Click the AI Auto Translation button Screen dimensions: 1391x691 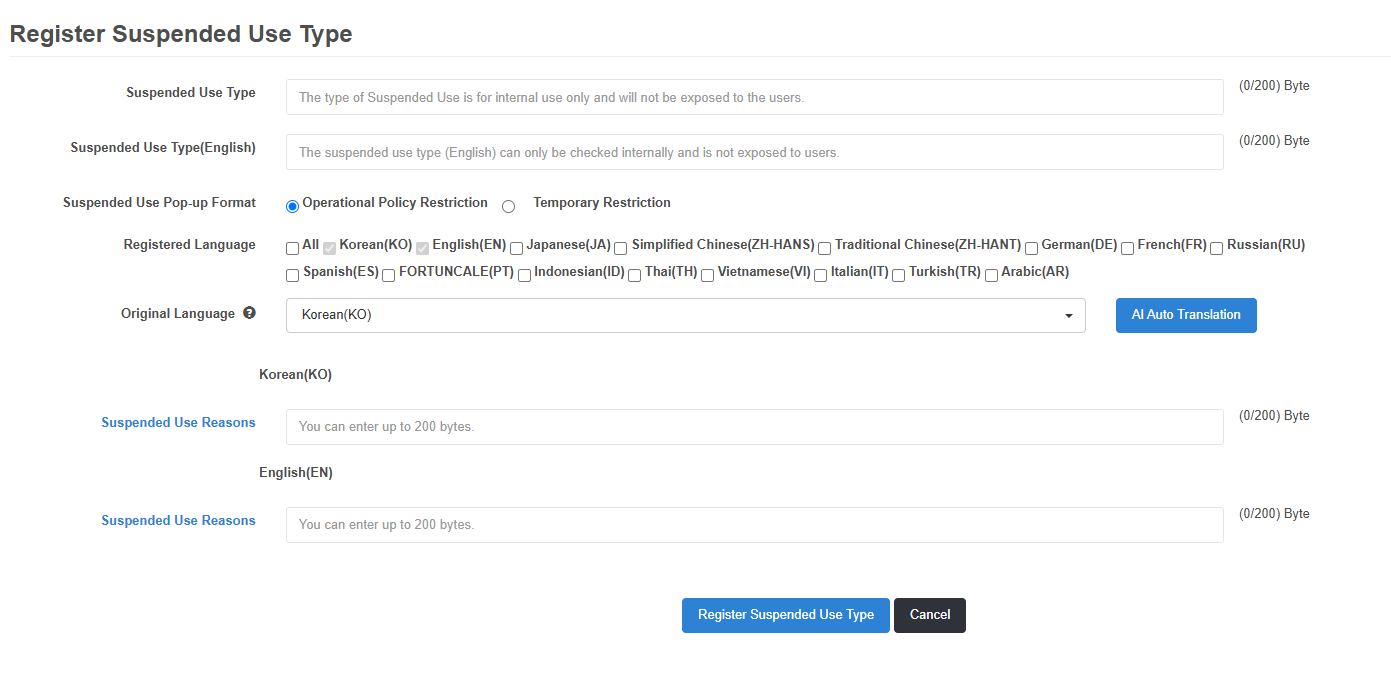point(1185,315)
